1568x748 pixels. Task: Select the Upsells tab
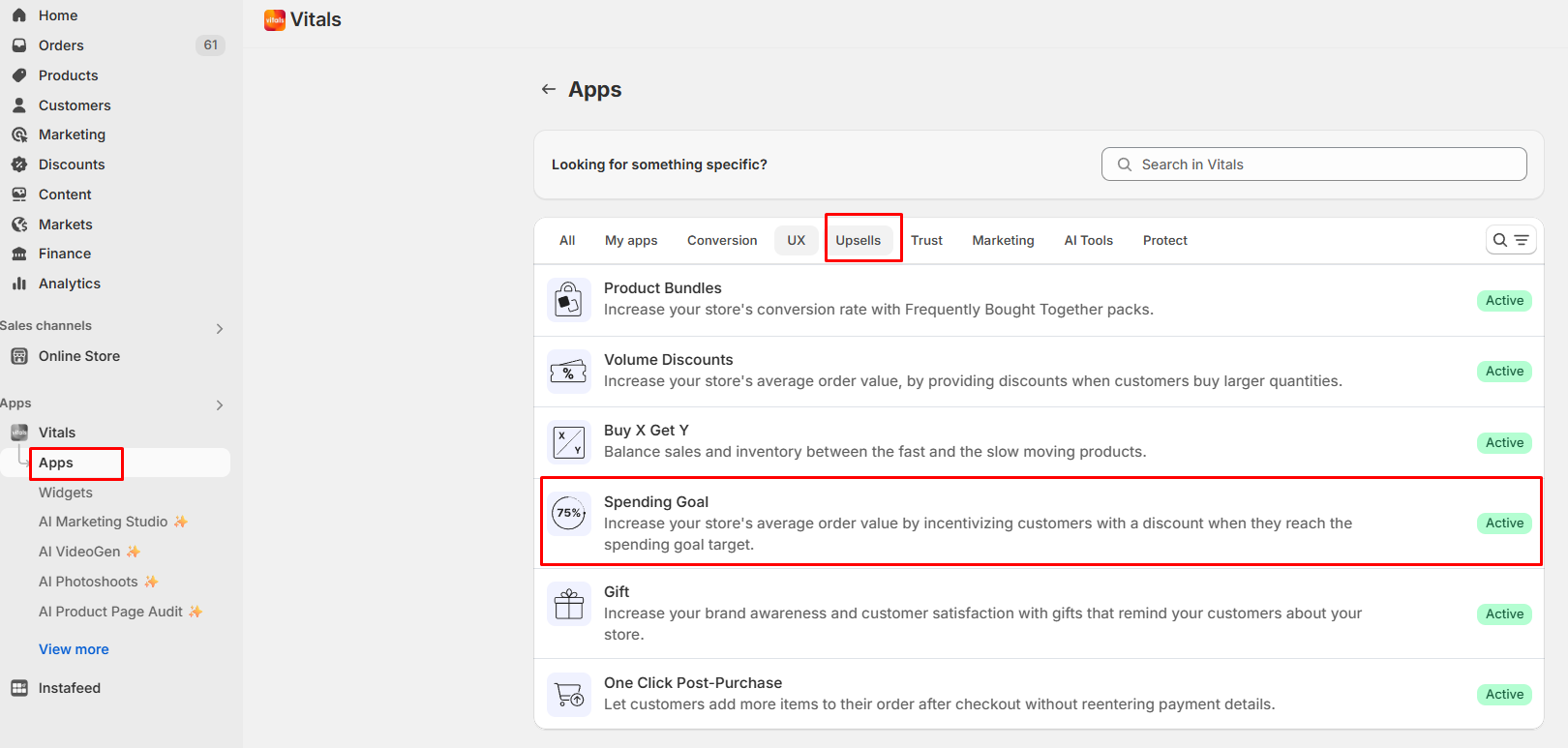click(859, 240)
